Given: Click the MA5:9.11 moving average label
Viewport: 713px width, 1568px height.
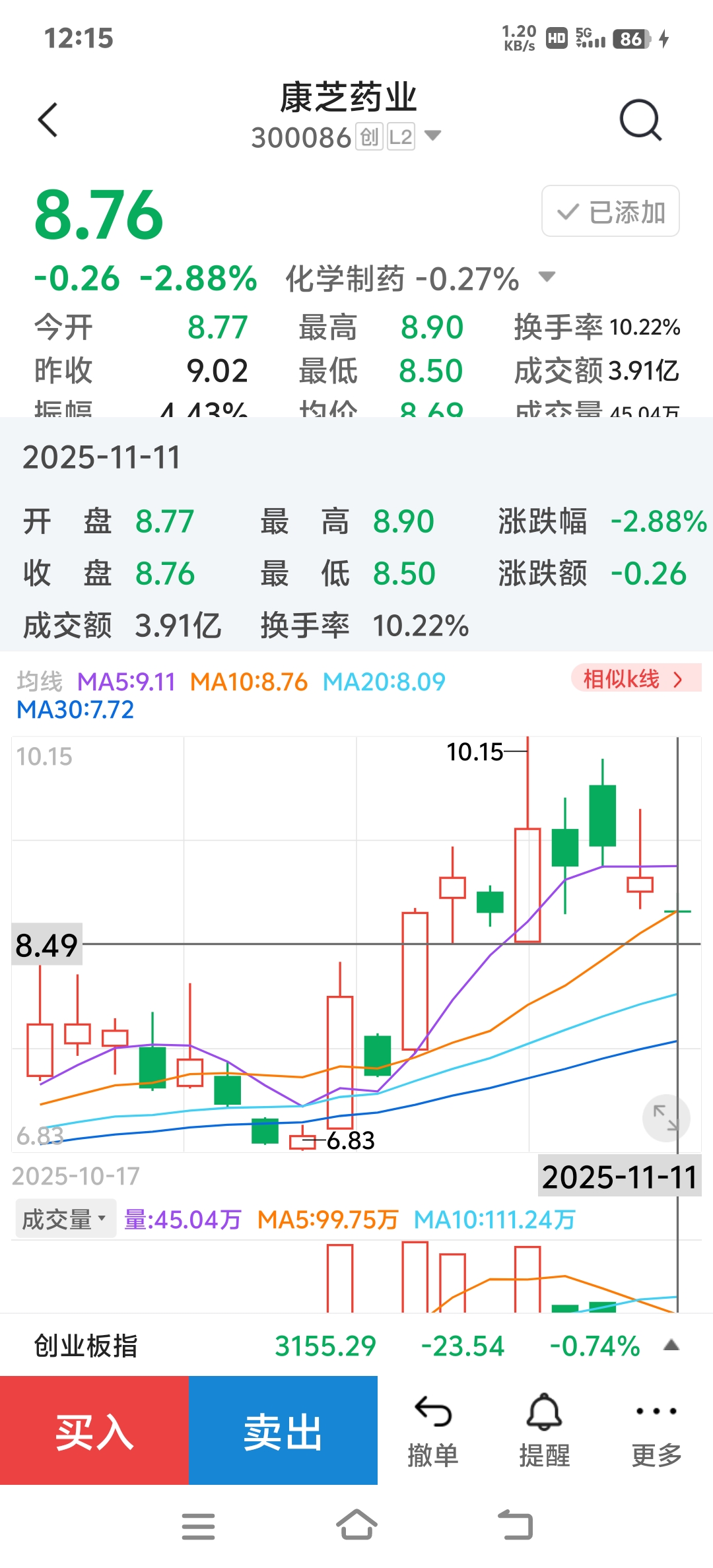Looking at the screenshot, I should coord(126,682).
